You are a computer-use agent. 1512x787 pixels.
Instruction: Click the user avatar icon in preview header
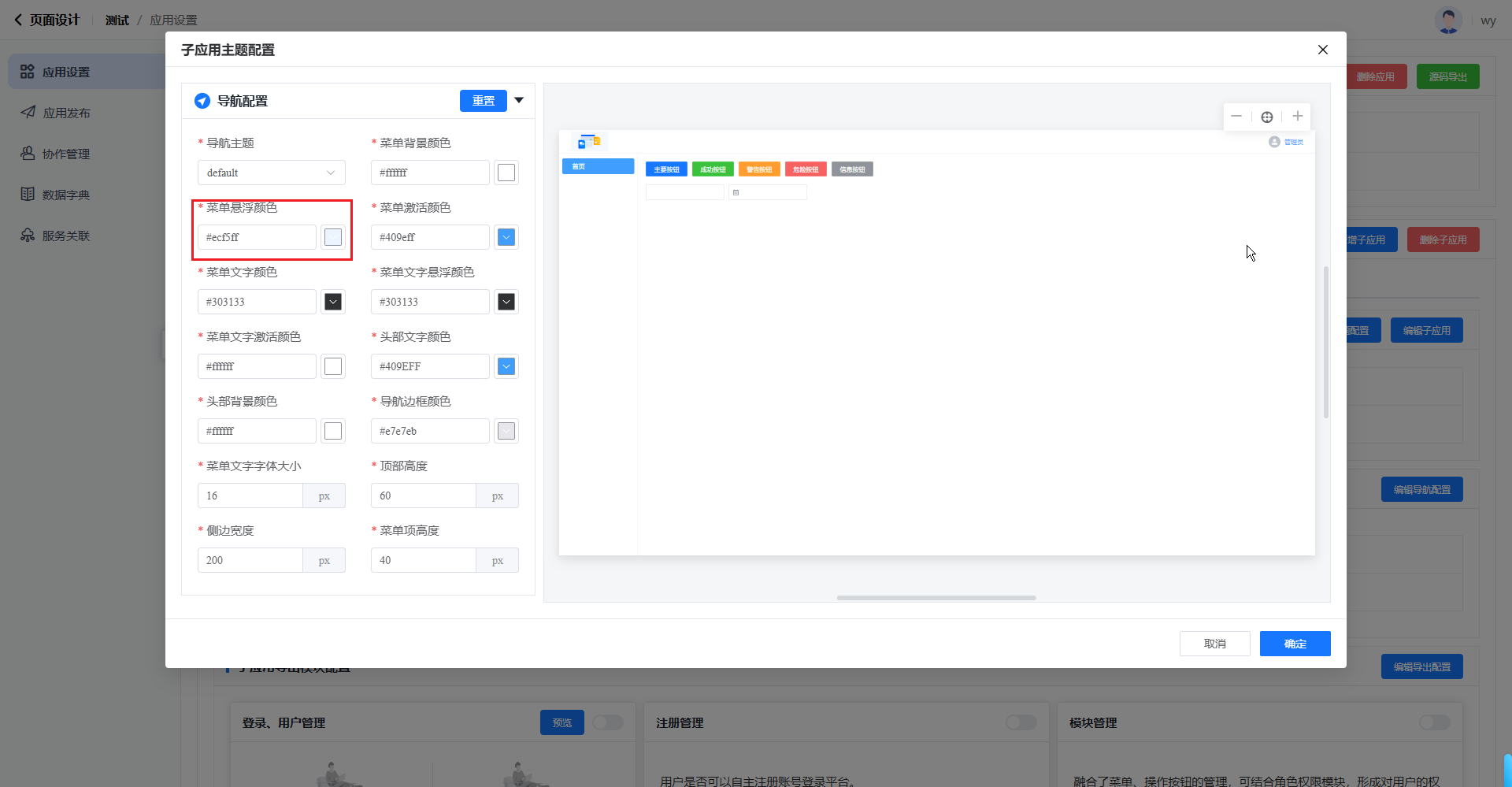1274,142
